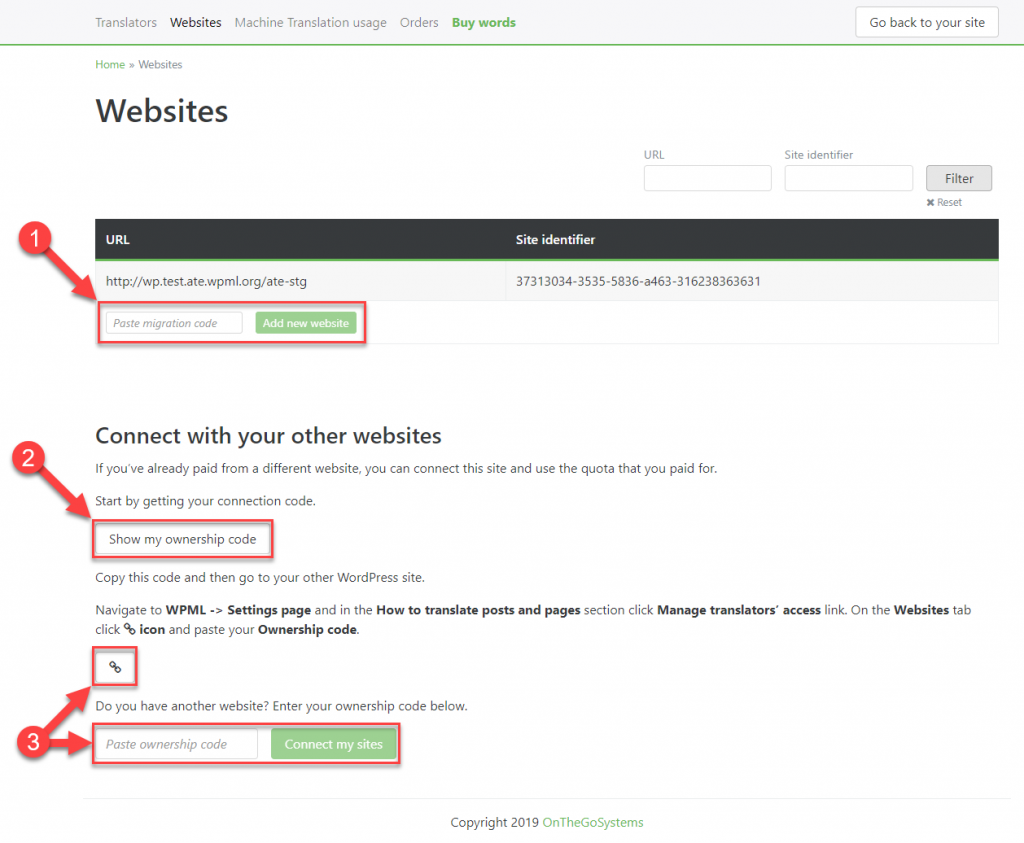Open the Websites tab
The image size is (1024, 843).
click(x=196, y=22)
